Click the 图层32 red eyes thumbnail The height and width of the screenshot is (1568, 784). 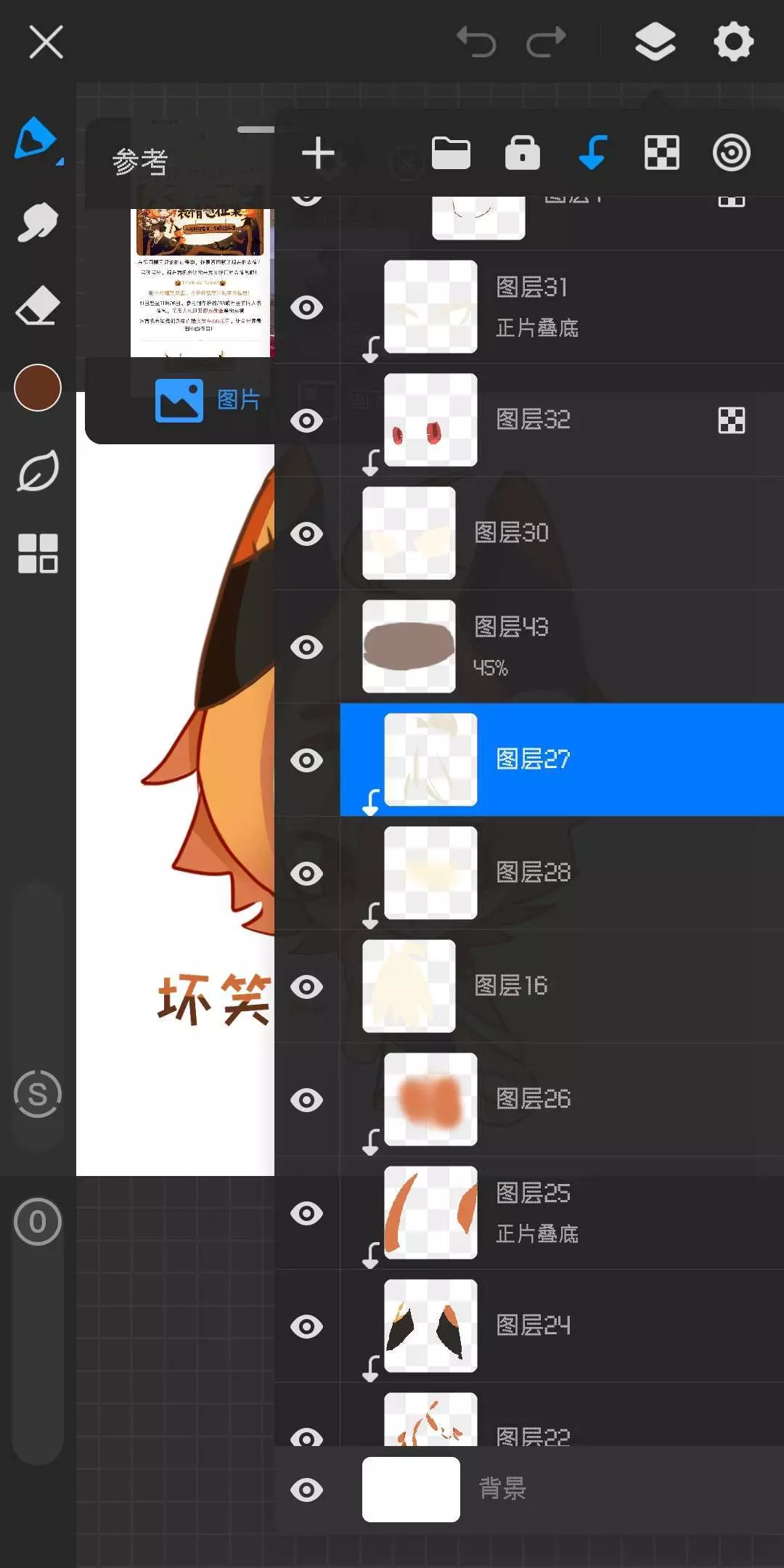pyautogui.click(x=430, y=420)
